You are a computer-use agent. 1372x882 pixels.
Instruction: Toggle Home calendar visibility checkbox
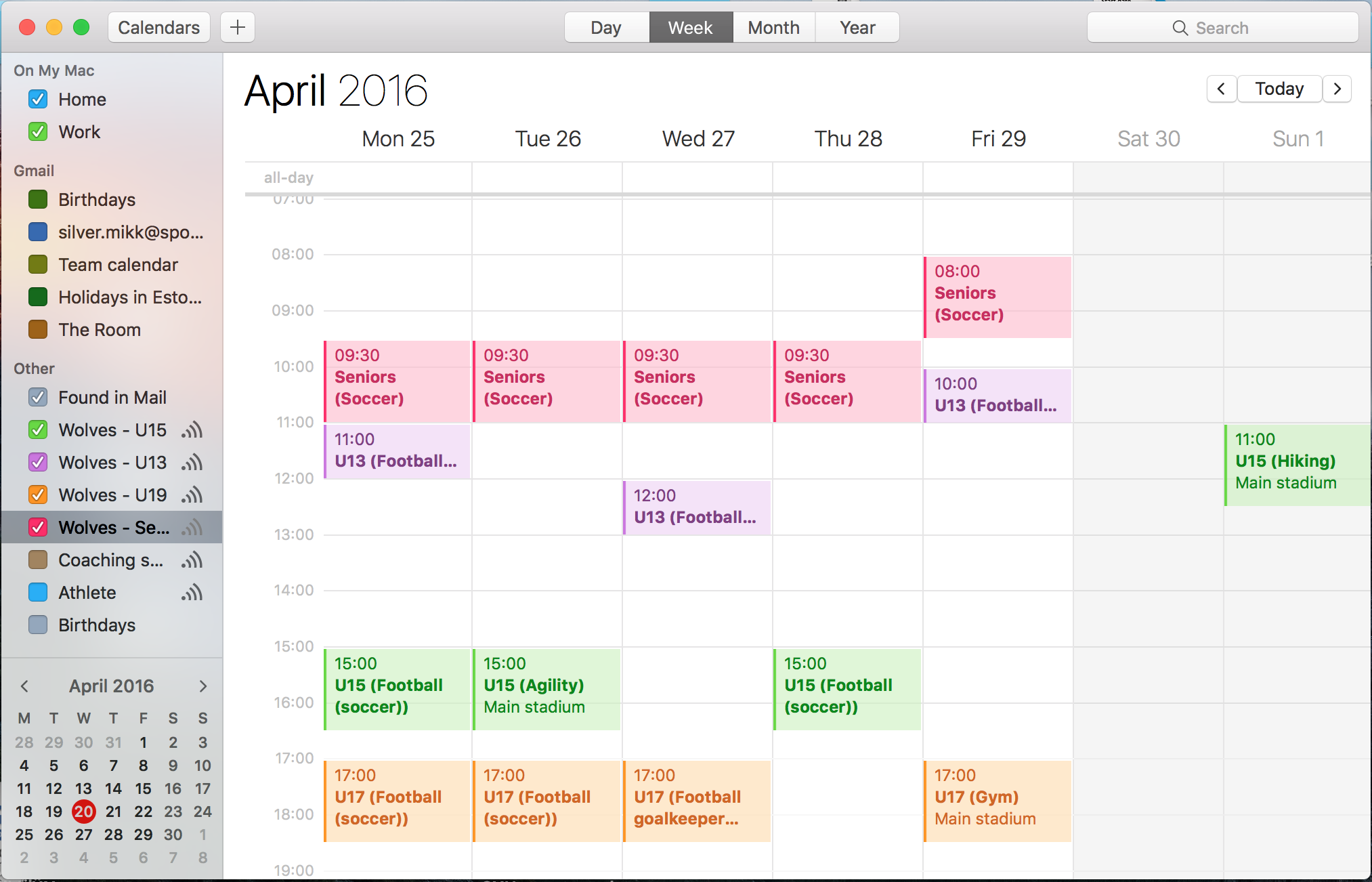[x=38, y=99]
